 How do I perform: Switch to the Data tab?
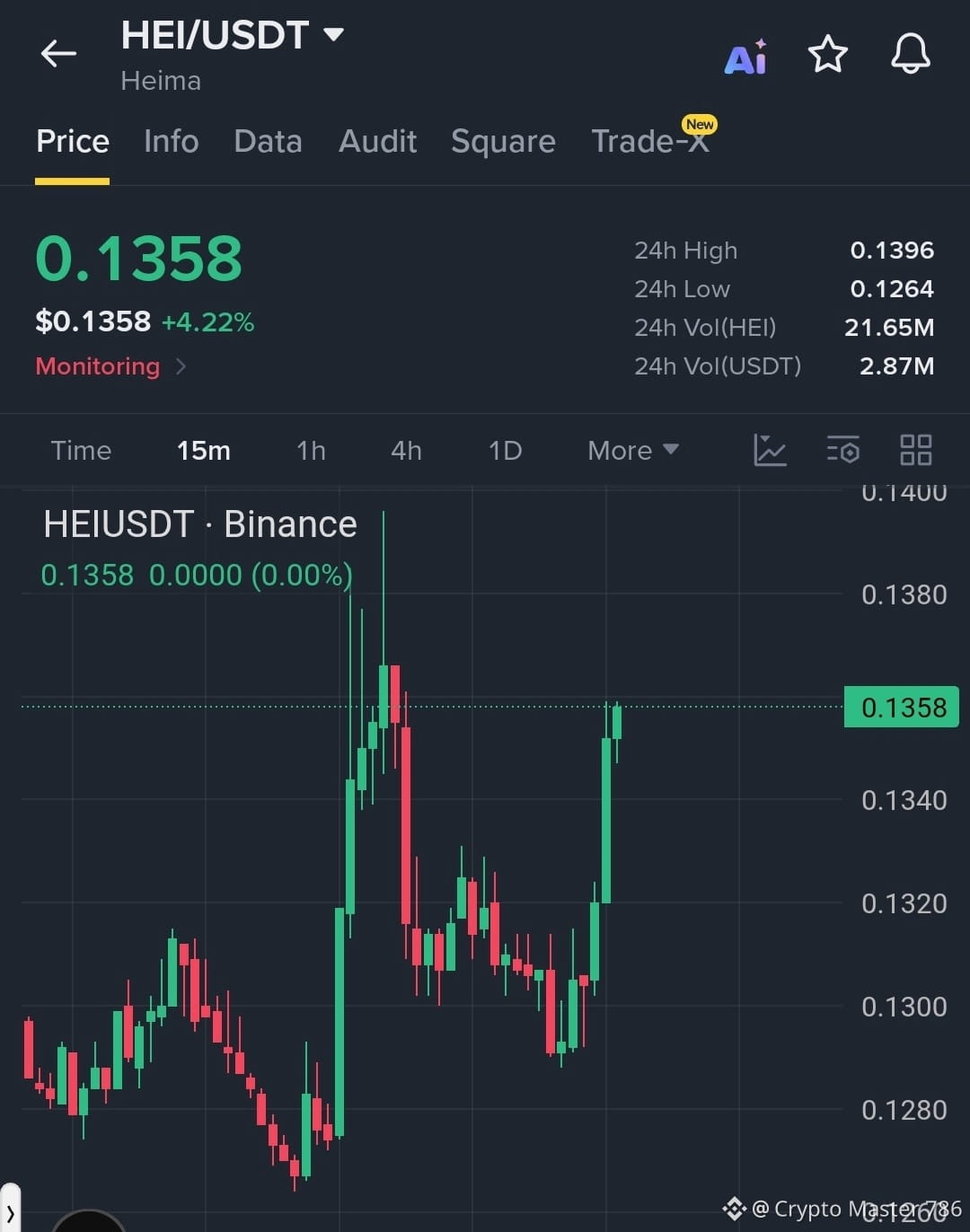(x=268, y=142)
